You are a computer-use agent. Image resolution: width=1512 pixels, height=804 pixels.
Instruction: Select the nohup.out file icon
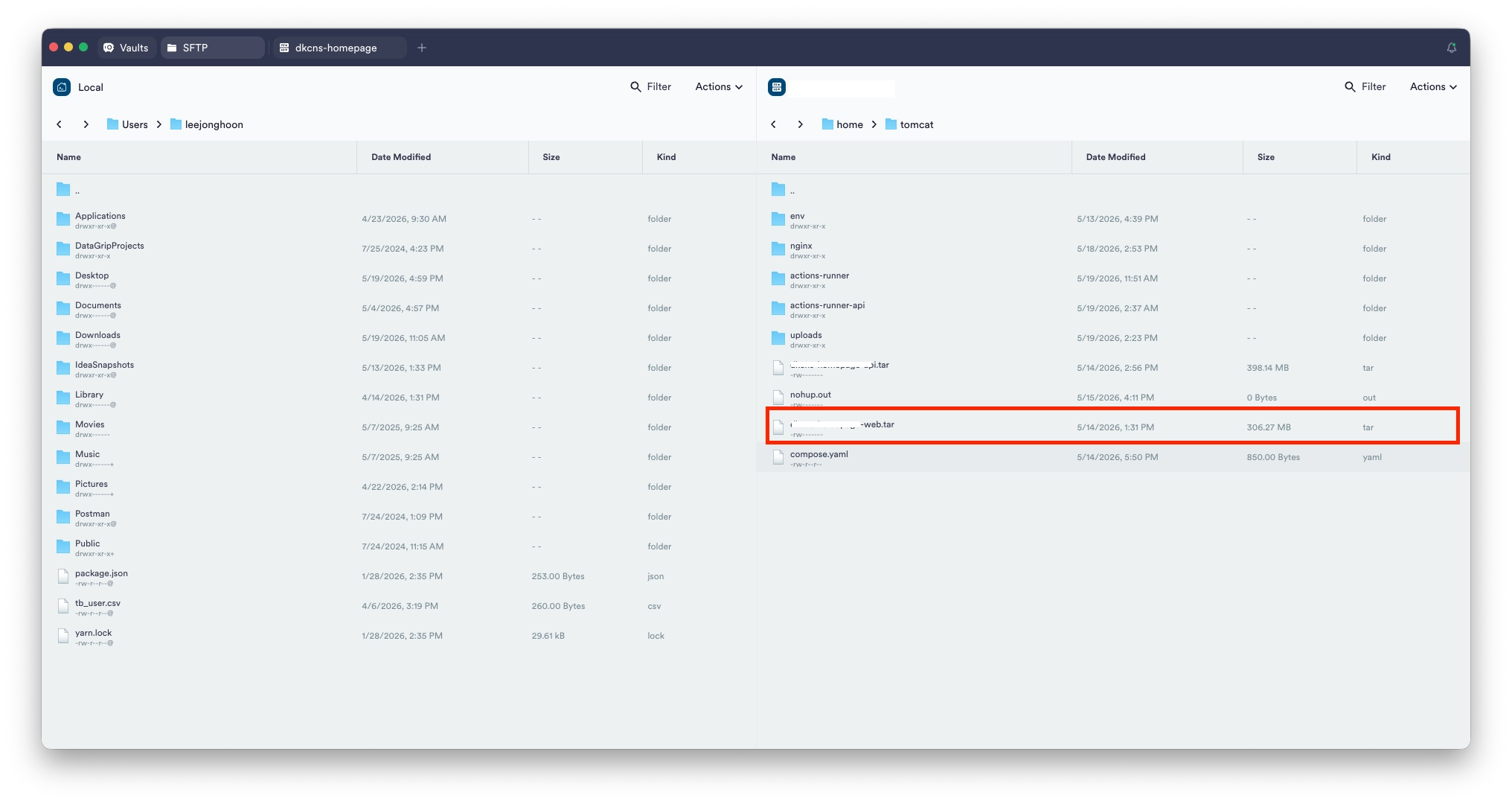point(778,398)
